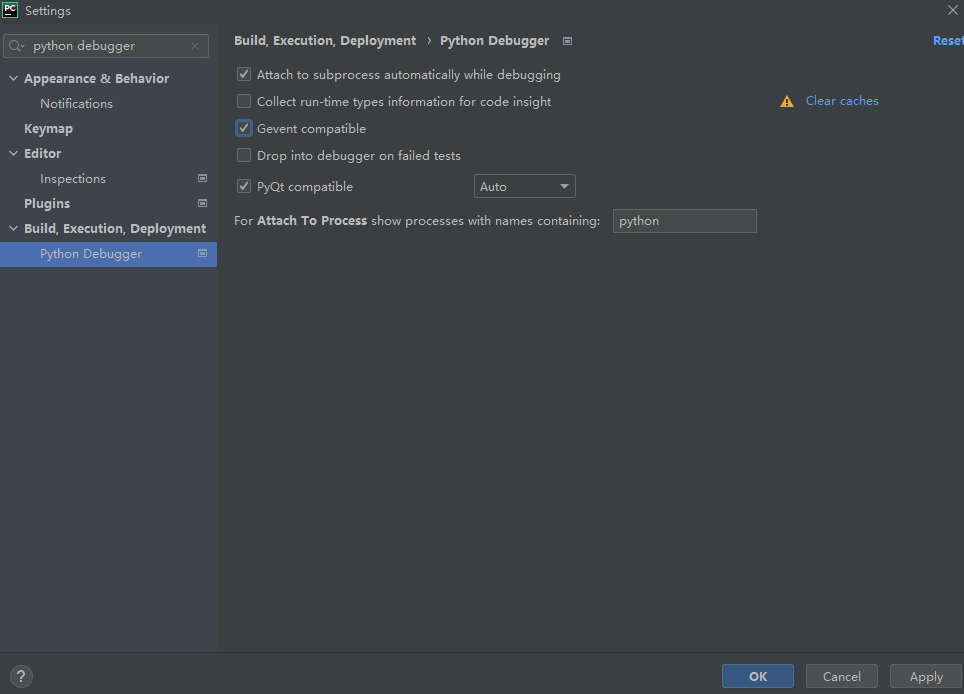Screen dimensions: 964x694
Task: Click project-level icon next to Plugins
Action: [202, 203]
